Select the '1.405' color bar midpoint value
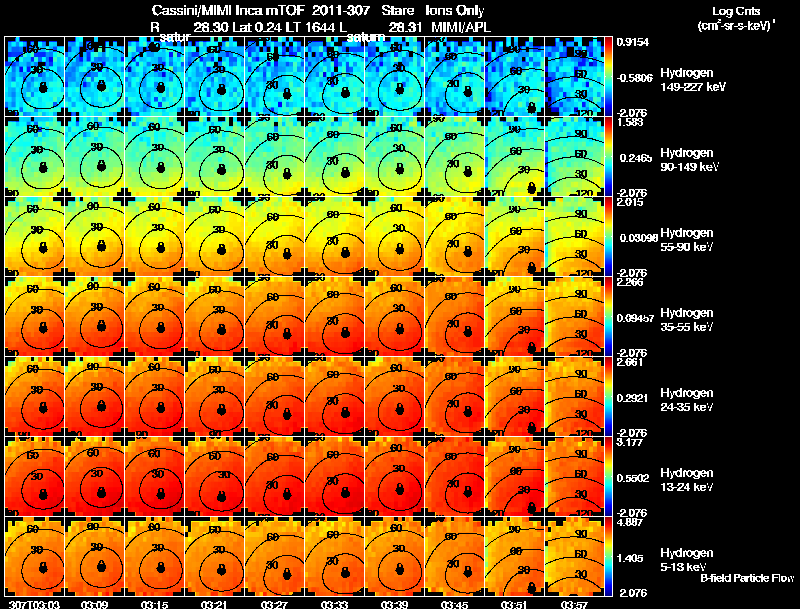The width and height of the screenshot is (800, 609). [630, 559]
